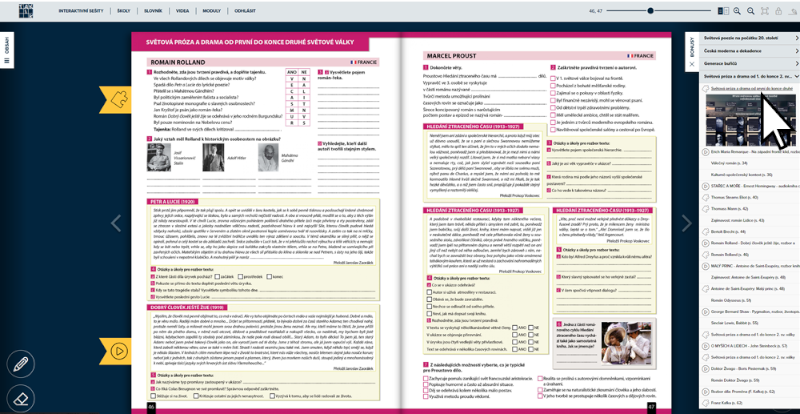
Task: Open the Obsah contents side tab
Action: [x=7, y=50]
